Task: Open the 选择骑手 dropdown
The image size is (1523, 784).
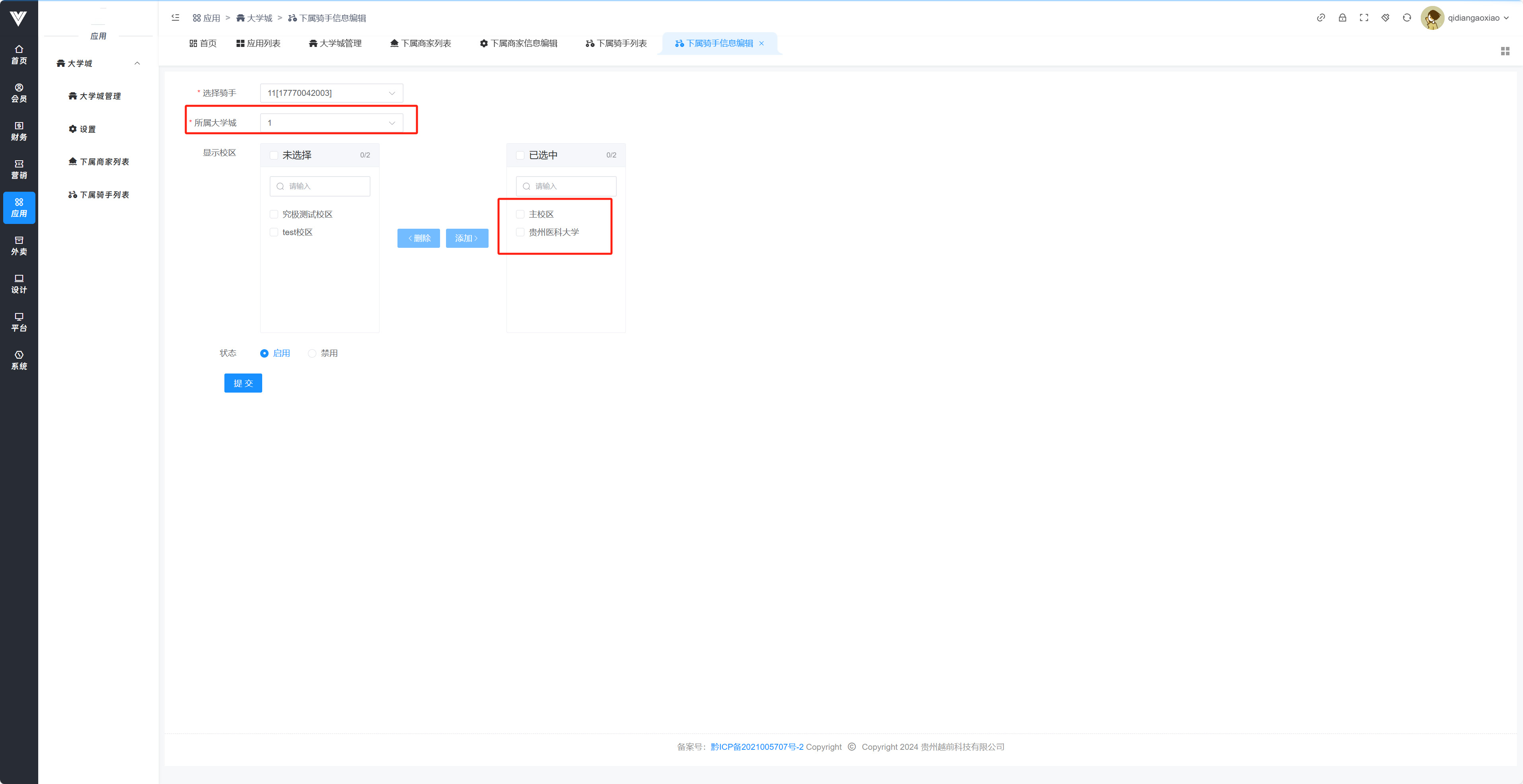Action: [331, 93]
